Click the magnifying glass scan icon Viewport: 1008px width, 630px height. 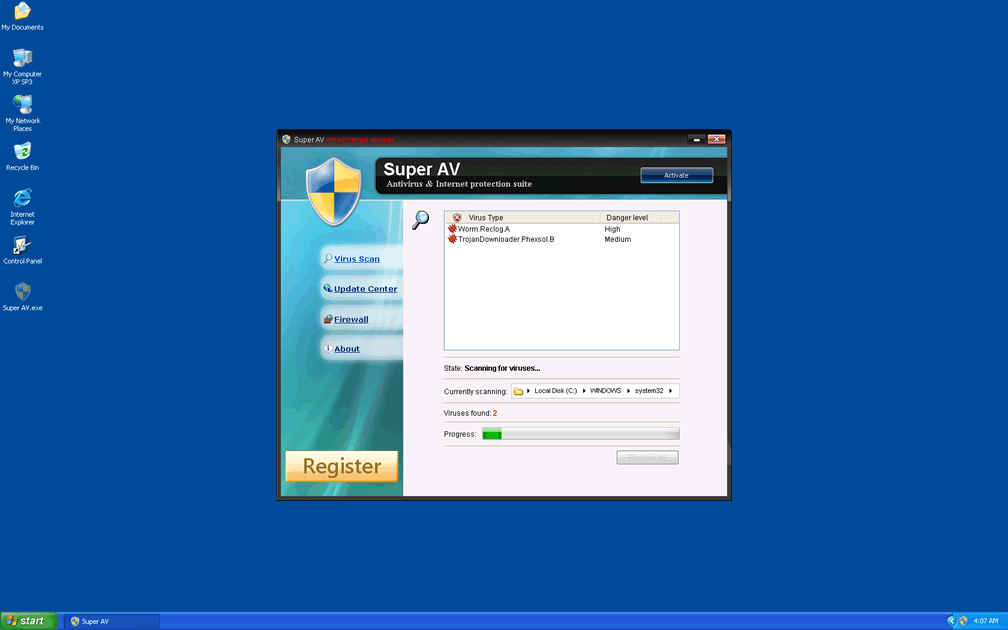click(421, 220)
